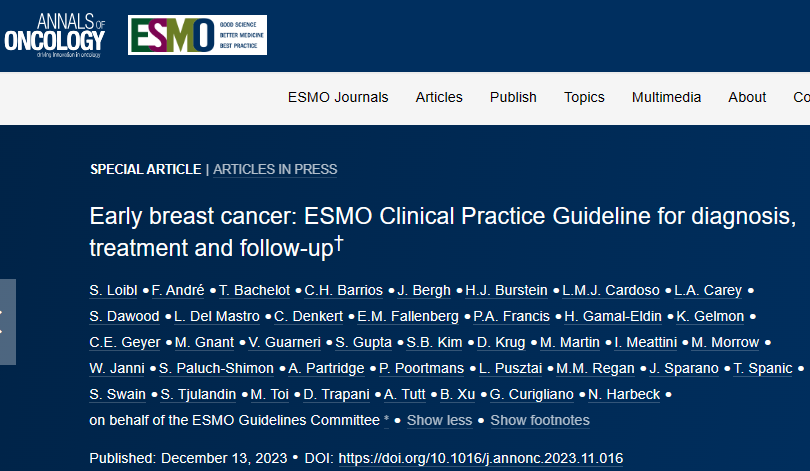This screenshot has height=471, width=810.
Task: Expand the Topics navigation menu
Action: click(x=584, y=97)
